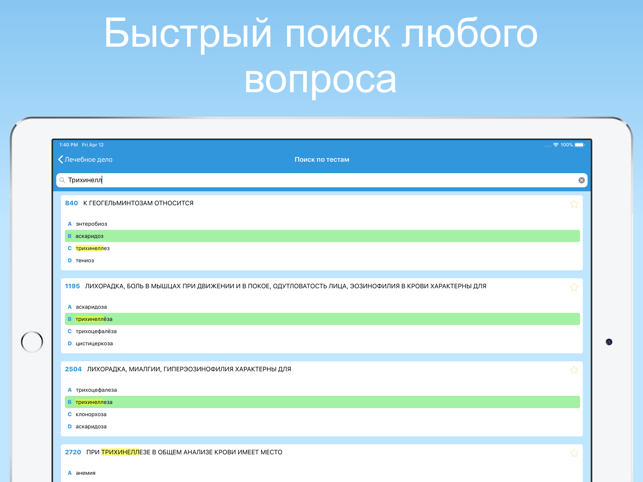This screenshot has width=643, height=482.
Task: Select answer A энтеробиоз in question 840
Action: click(x=92, y=224)
